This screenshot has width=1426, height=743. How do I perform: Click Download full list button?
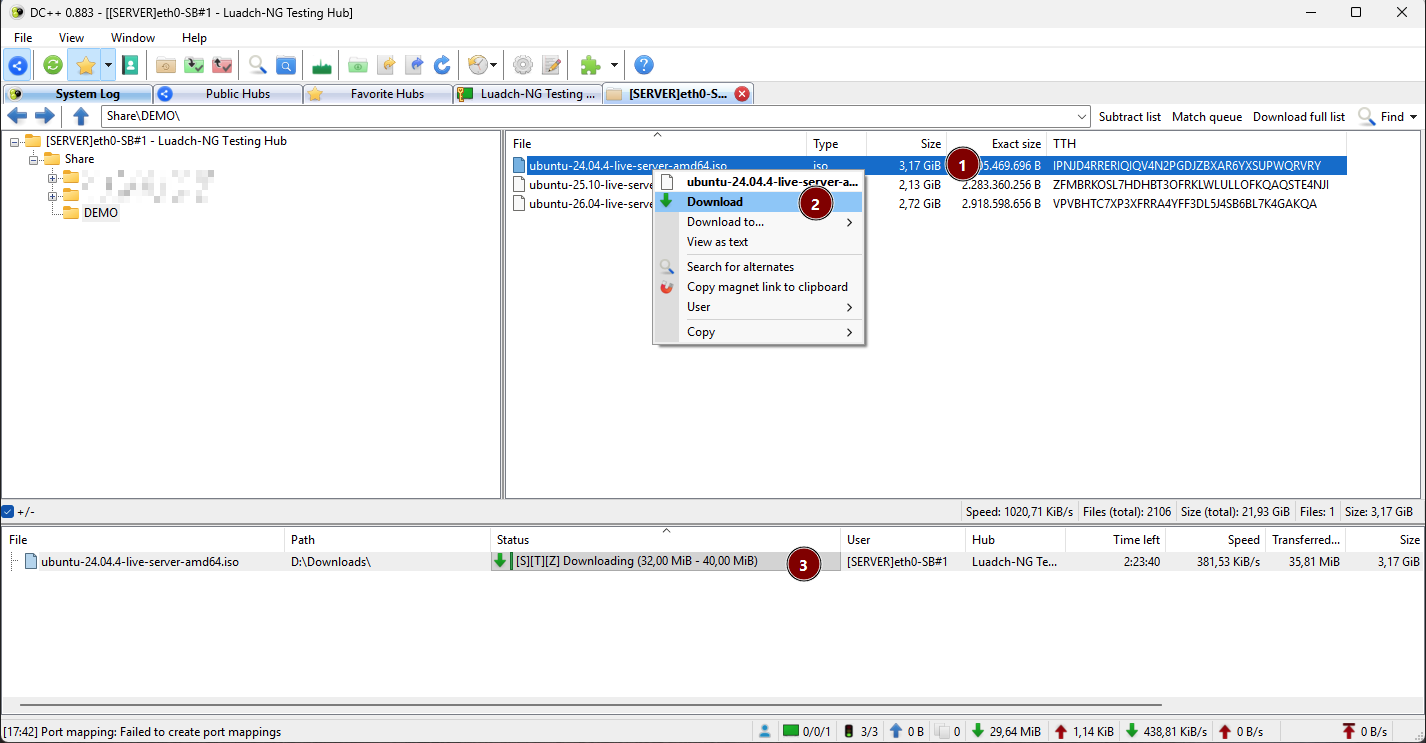(1299, 117)
